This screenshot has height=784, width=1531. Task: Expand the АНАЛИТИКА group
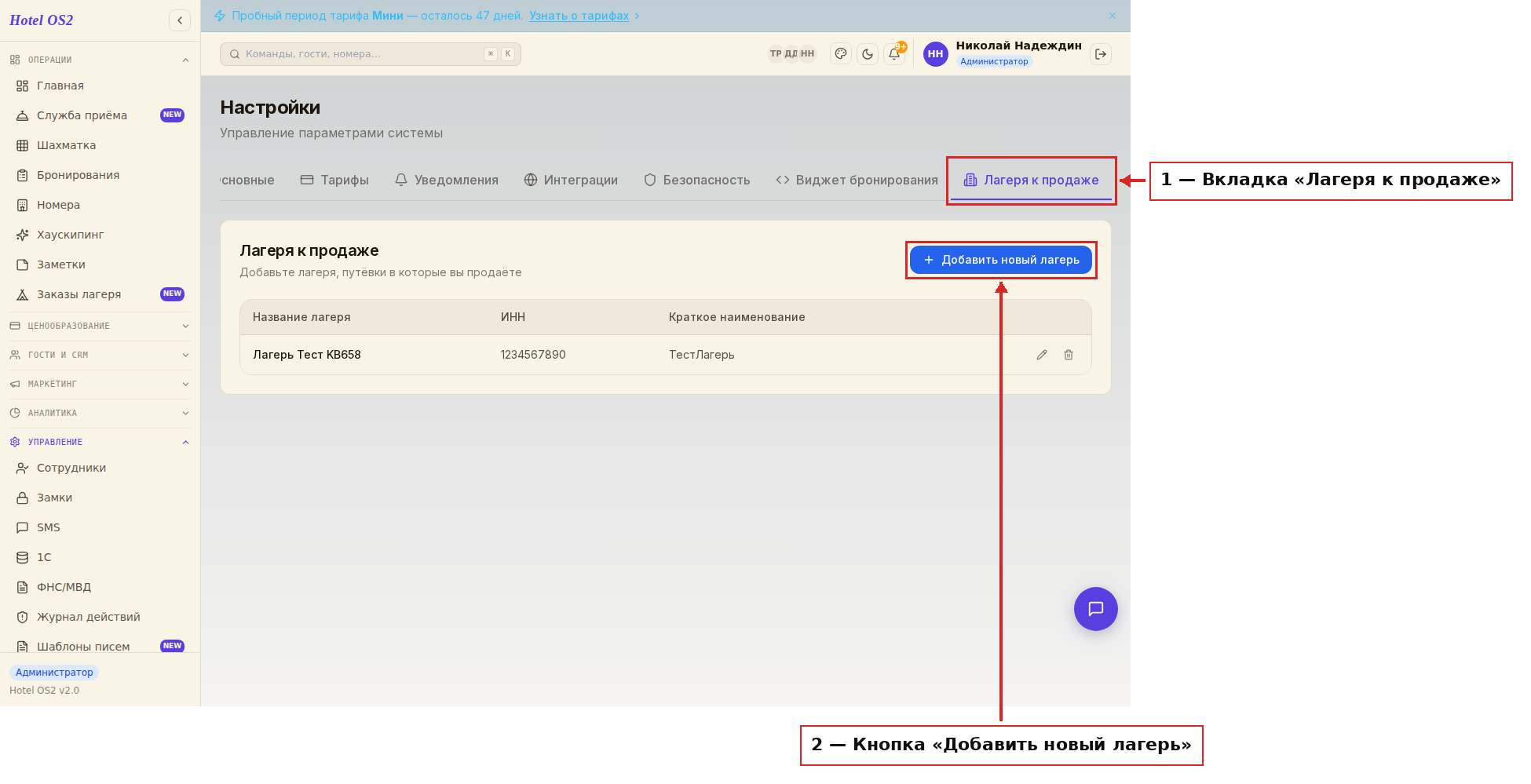click(100, 413)
